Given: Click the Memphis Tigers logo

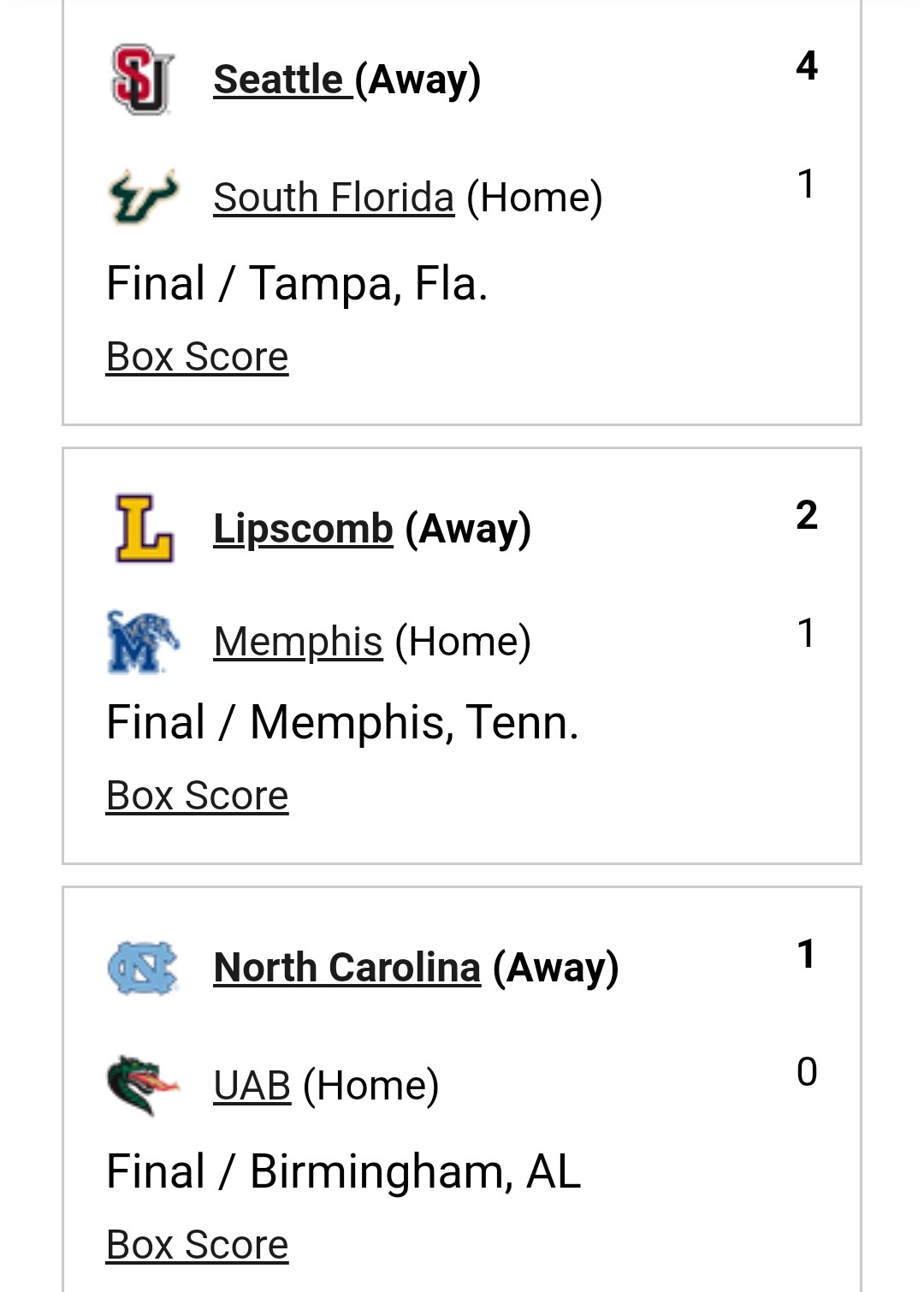Looking at the screenshot, I should [143, 641].
